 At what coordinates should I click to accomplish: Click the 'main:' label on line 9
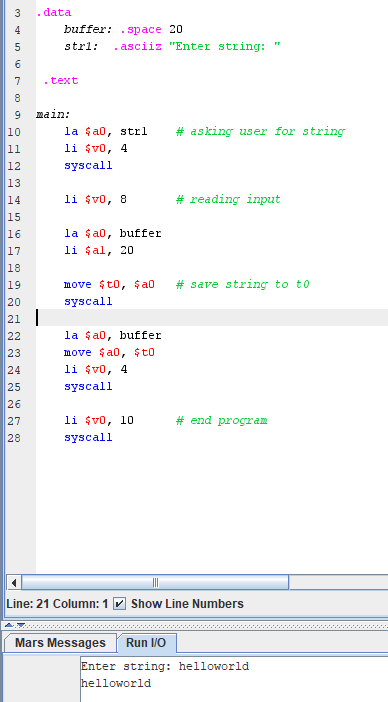coord(53,115)
